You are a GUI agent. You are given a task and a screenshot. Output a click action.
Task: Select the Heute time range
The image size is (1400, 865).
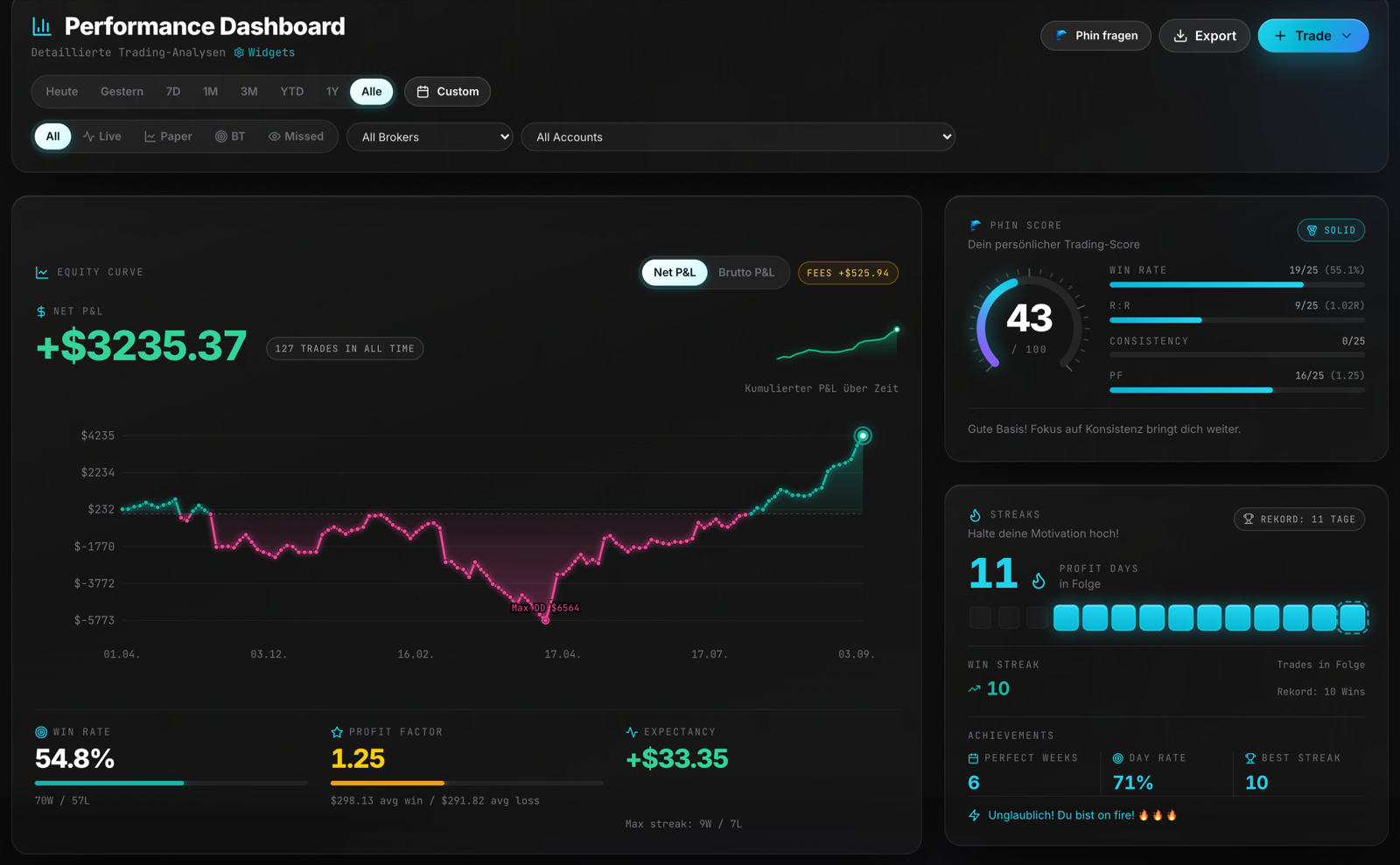click(62, 92)
